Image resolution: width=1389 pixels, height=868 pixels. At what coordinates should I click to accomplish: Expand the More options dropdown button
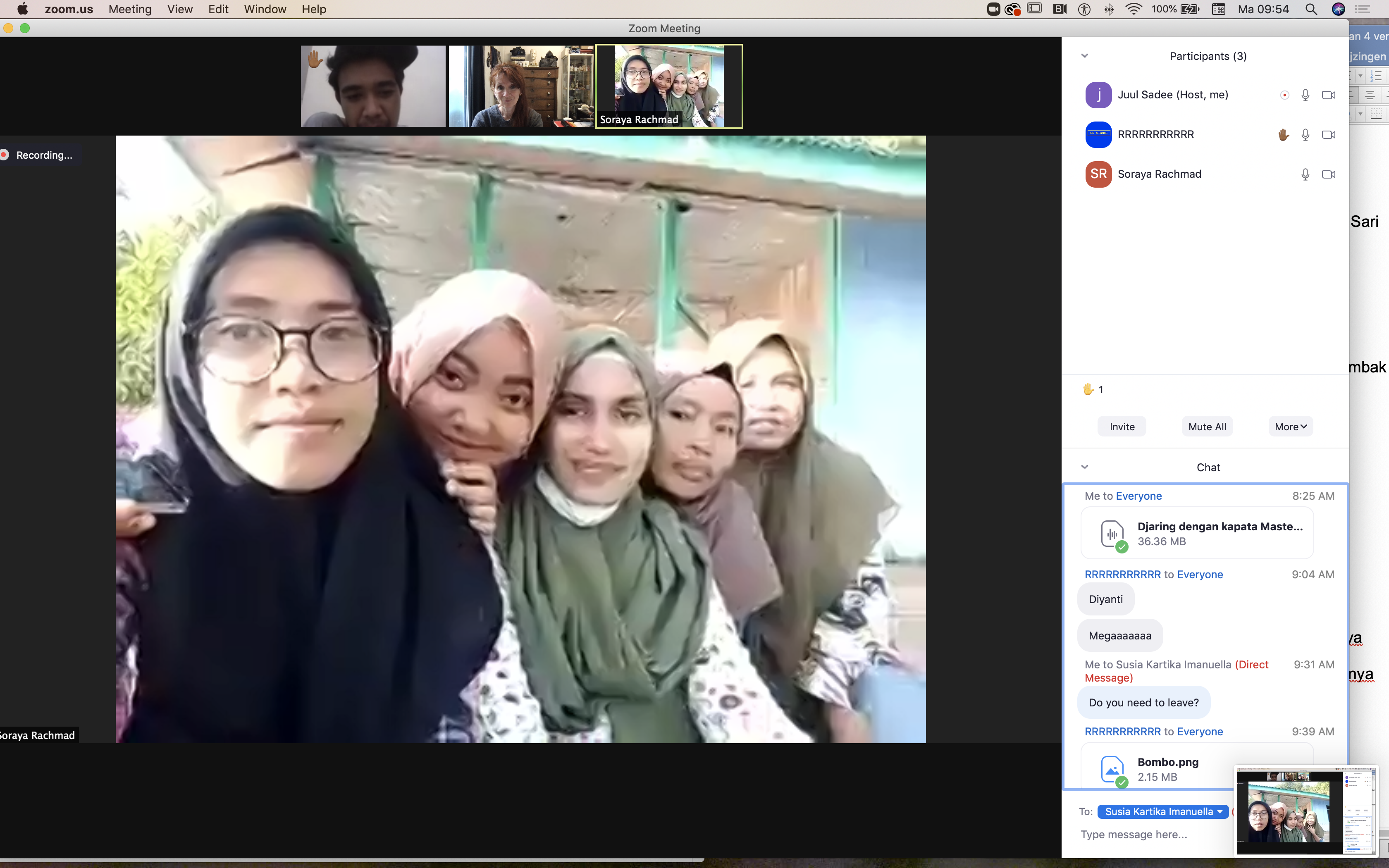(x=1290, y=427)
